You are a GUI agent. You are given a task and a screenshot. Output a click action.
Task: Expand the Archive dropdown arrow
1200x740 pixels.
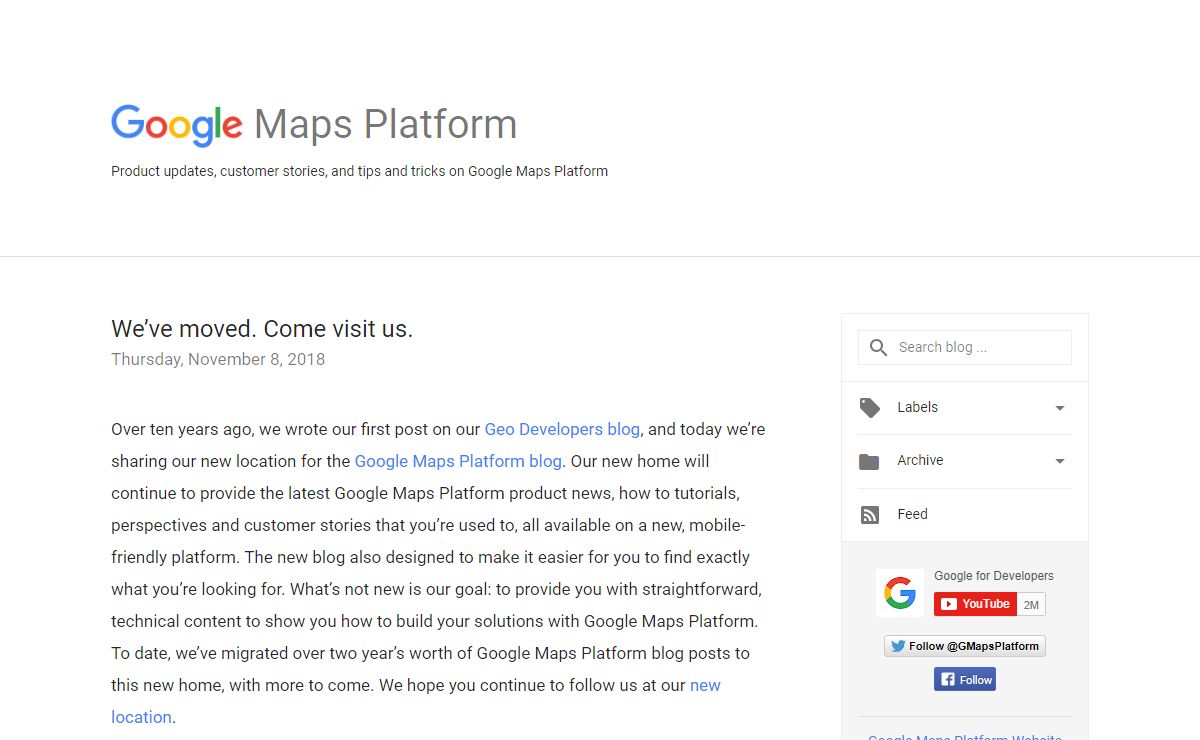[1060, 461]
